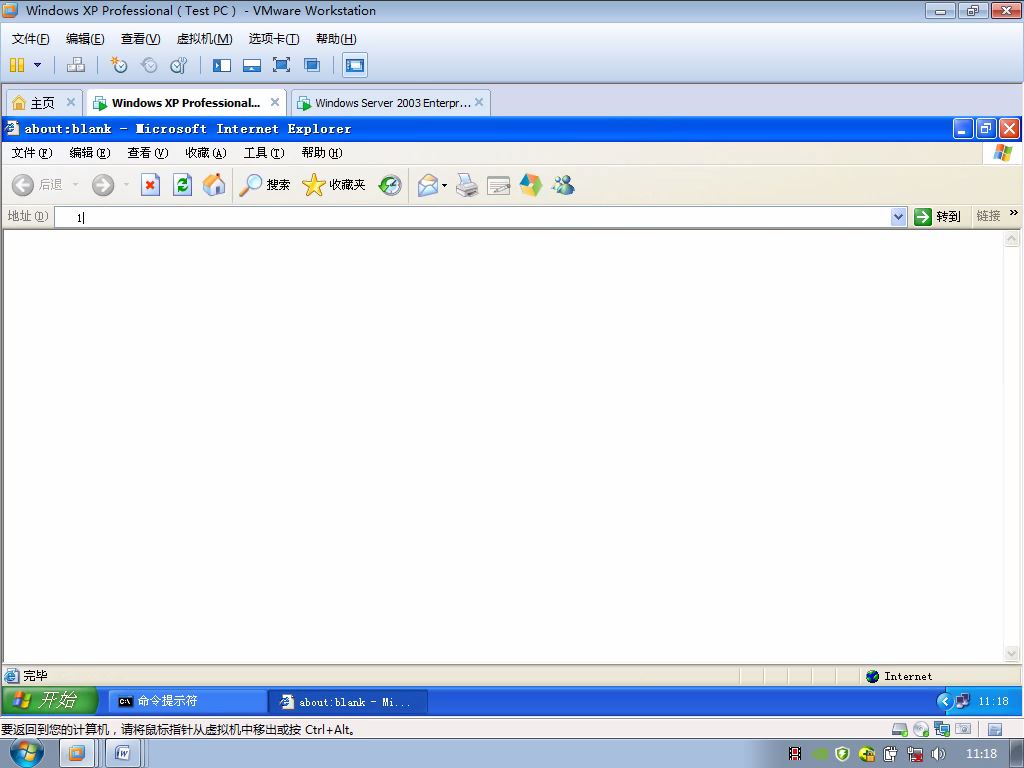Click the IE forward arrow button
The height and width of the screenshot is (768, 1024).
103,185
